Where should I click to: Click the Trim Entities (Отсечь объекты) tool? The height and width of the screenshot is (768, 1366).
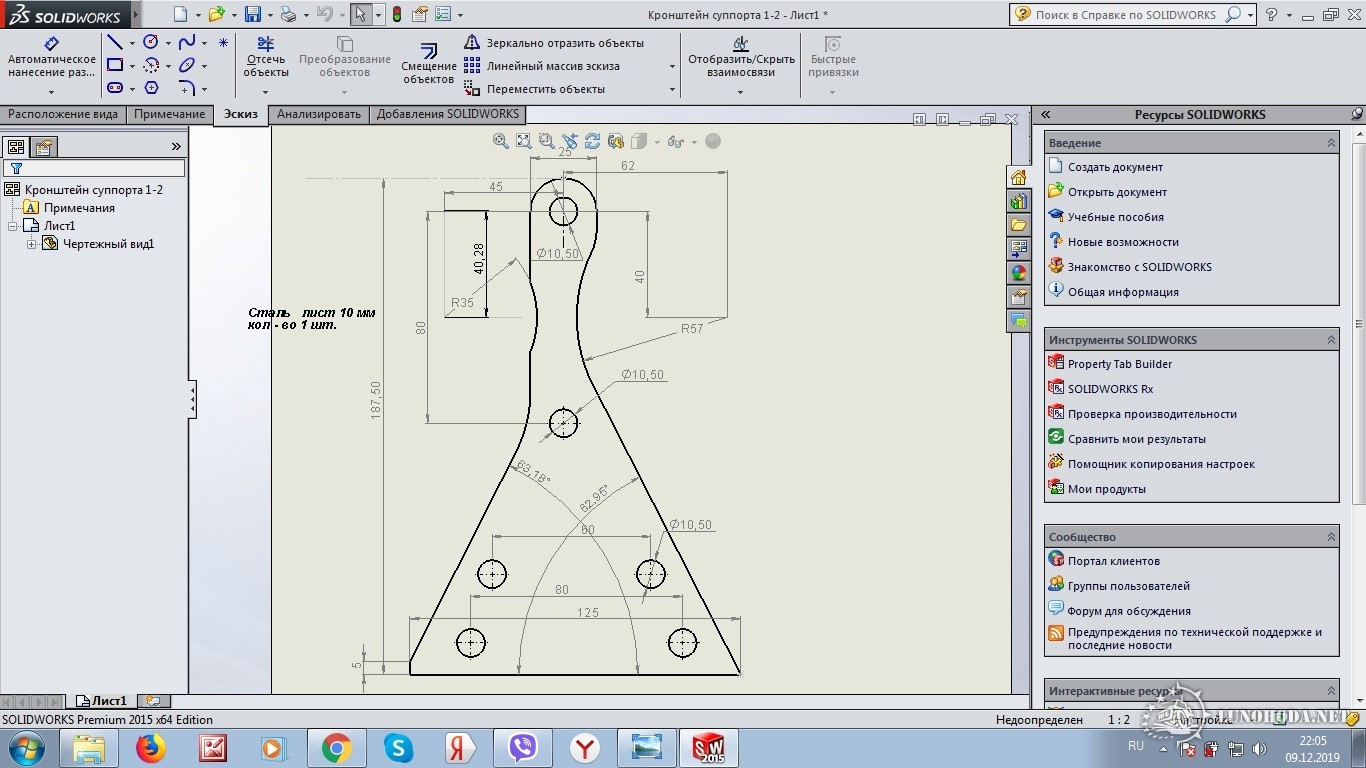pyautogui.click(x=265, y=58)
